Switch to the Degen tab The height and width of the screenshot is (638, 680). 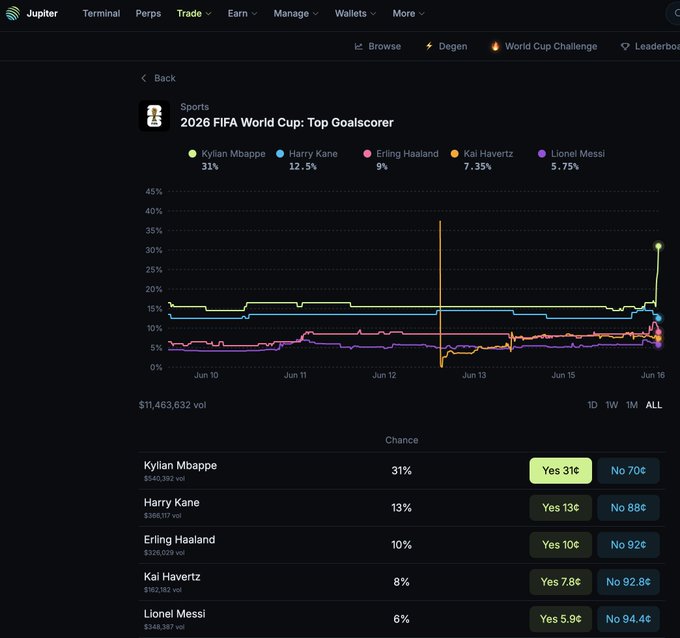pyautogui.click(x=446, y=46)
